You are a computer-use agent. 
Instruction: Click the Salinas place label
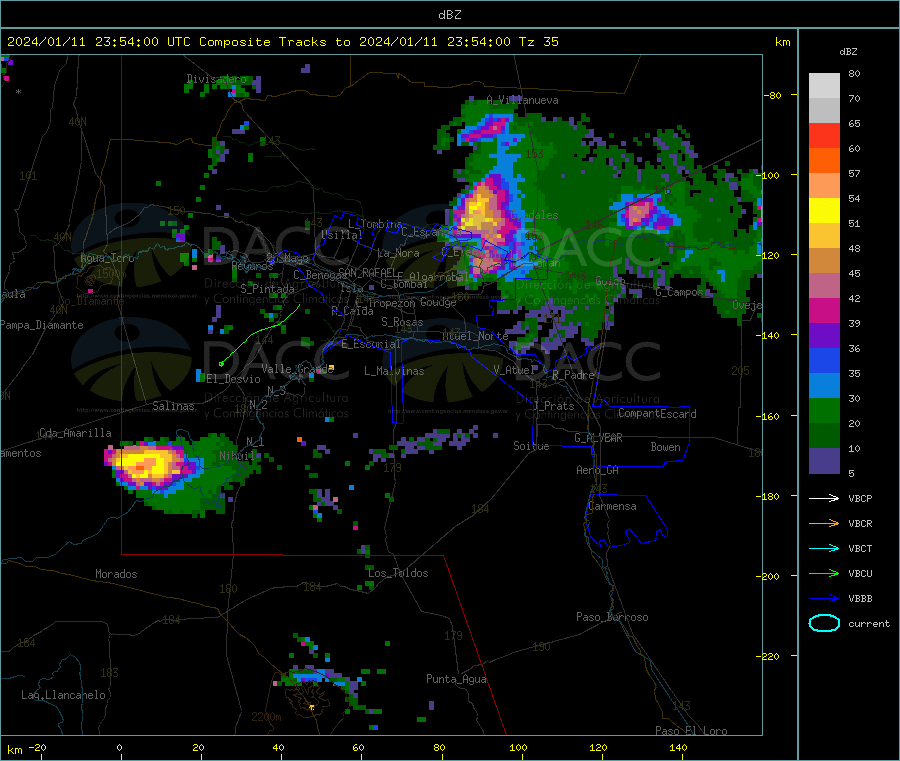tap(173, 406)
